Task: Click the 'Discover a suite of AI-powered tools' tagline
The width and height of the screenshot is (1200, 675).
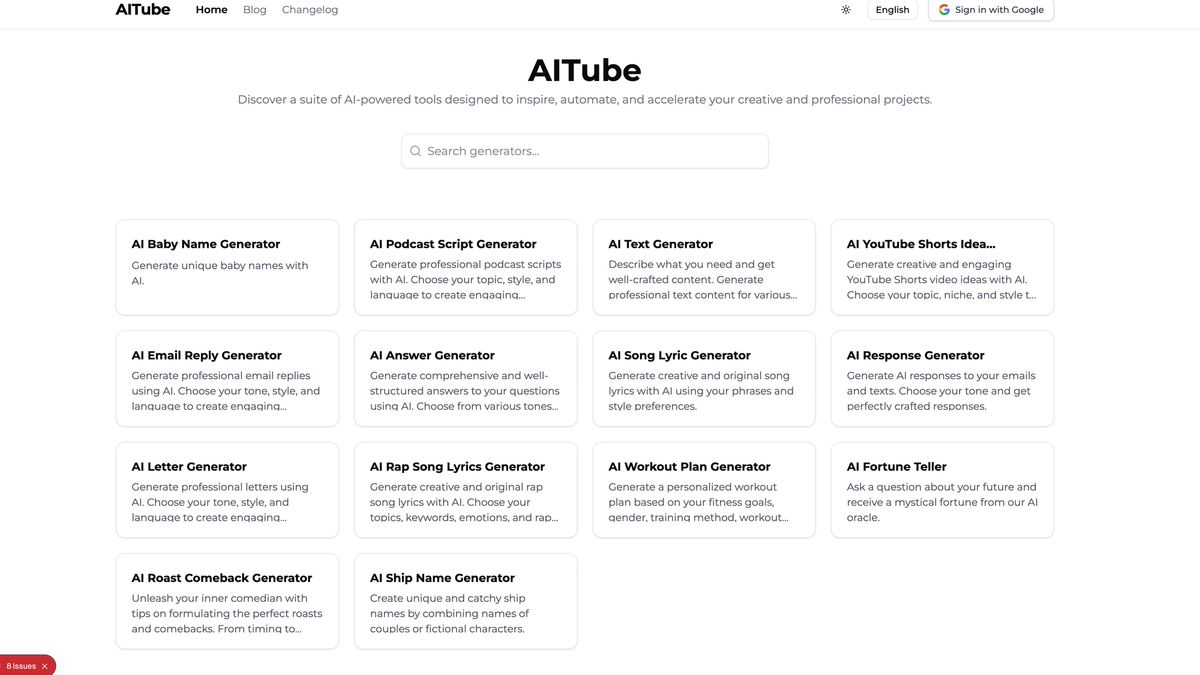Action: coord(585,100)
